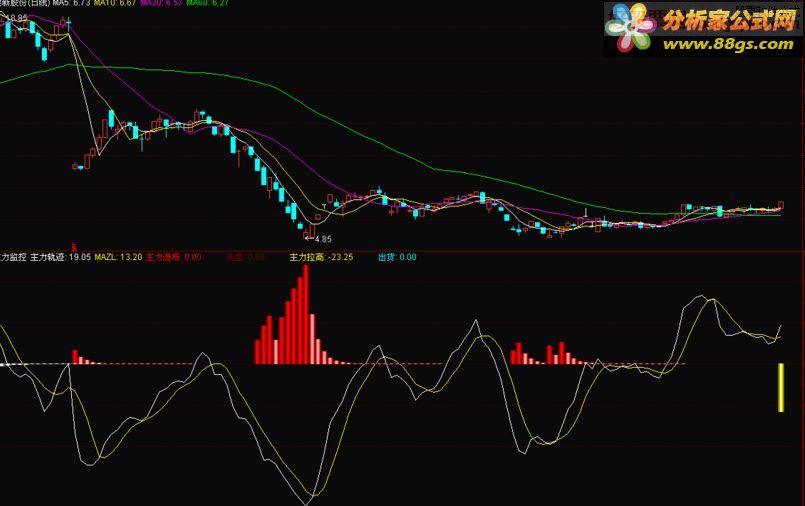
Task: Click the 出货: 0.00 cyan label
Action: coord(397,257)
